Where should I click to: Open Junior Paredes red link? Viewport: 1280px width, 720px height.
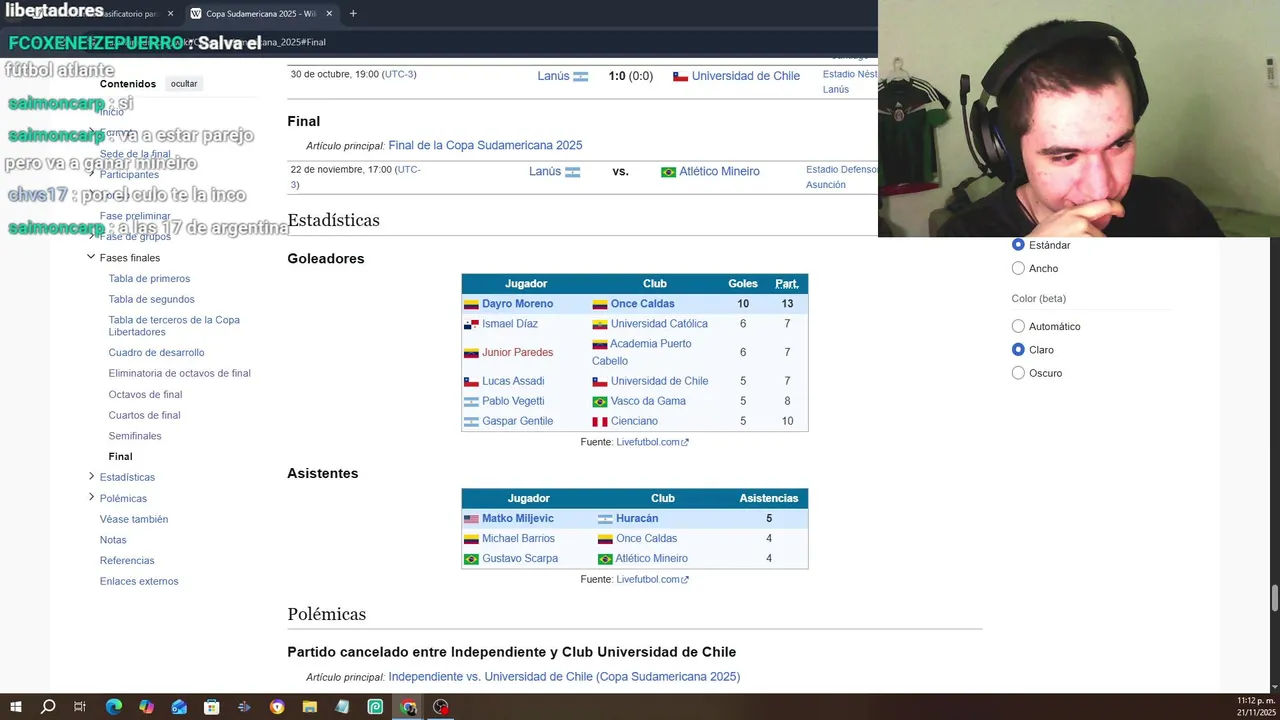(x=517, y=353)
